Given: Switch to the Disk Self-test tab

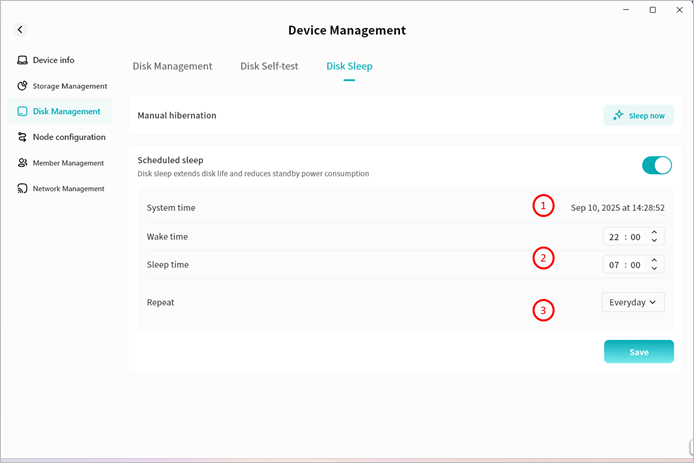Looking at the screenshot, I should point(269,66).
